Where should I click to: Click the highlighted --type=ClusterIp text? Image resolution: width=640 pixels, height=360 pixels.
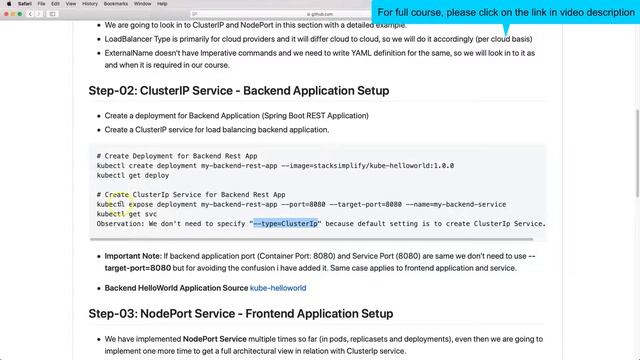[x=286, y=224]
